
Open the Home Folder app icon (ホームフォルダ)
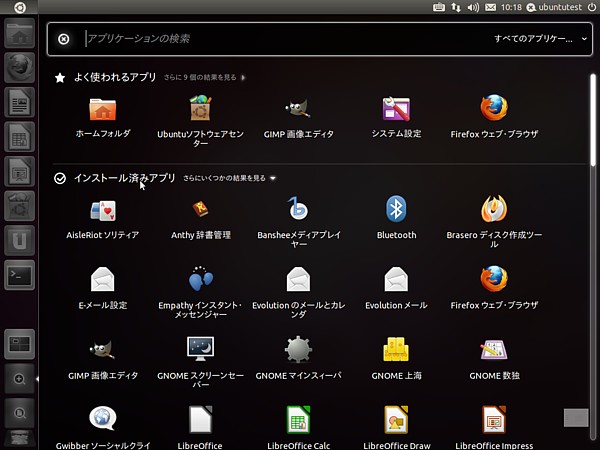(103, 110)
